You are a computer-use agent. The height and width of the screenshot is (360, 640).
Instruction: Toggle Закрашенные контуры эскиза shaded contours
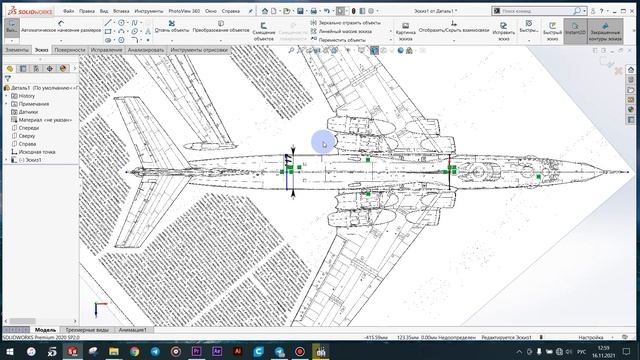[x=605, y=31]
